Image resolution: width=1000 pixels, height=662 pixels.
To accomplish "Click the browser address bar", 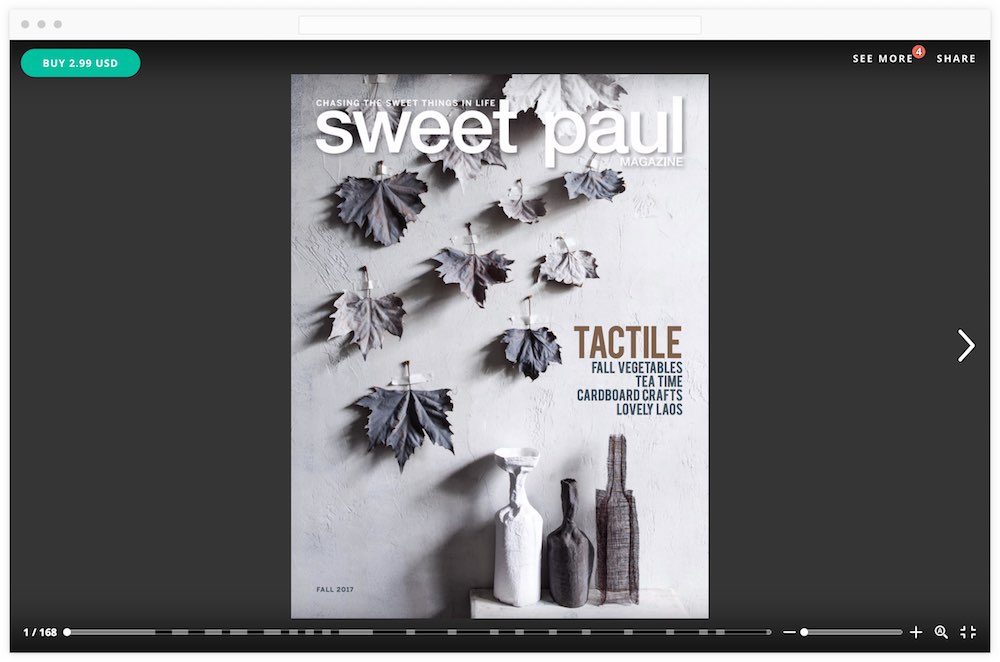I will click(x=499, y=25).
